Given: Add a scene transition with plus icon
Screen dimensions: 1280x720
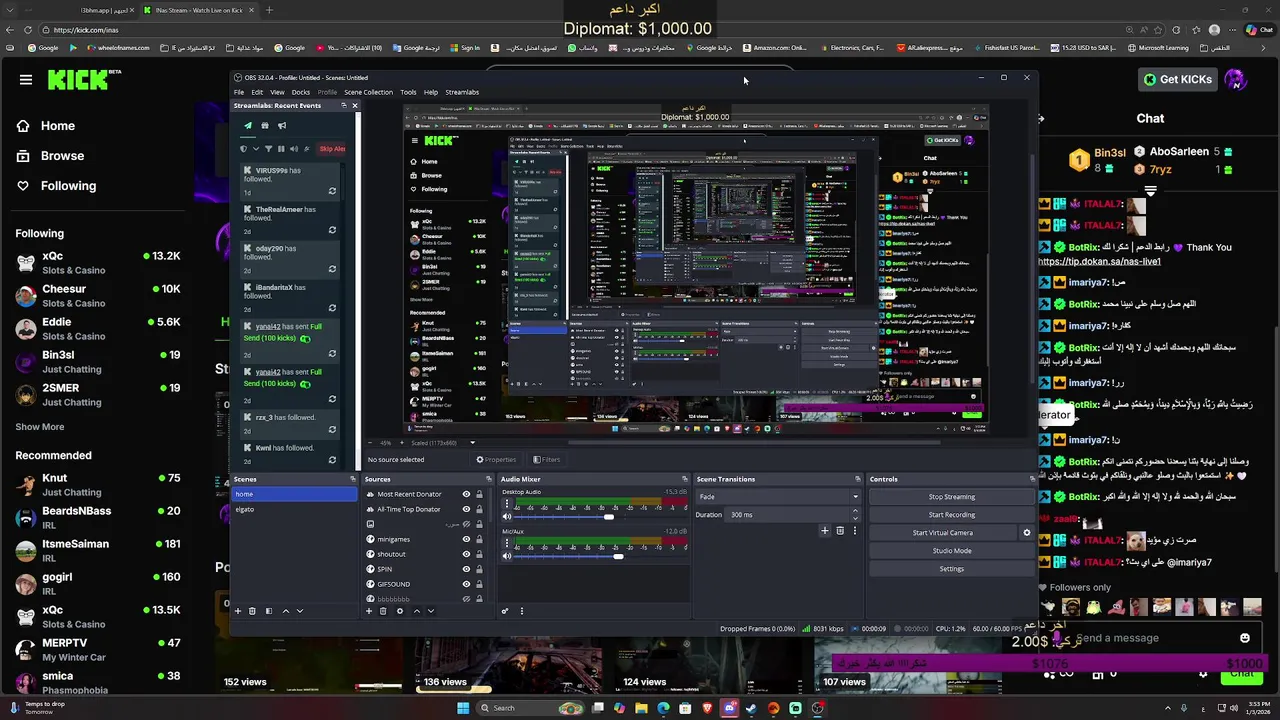Looking at the screenshot, I should pos(825,530).
